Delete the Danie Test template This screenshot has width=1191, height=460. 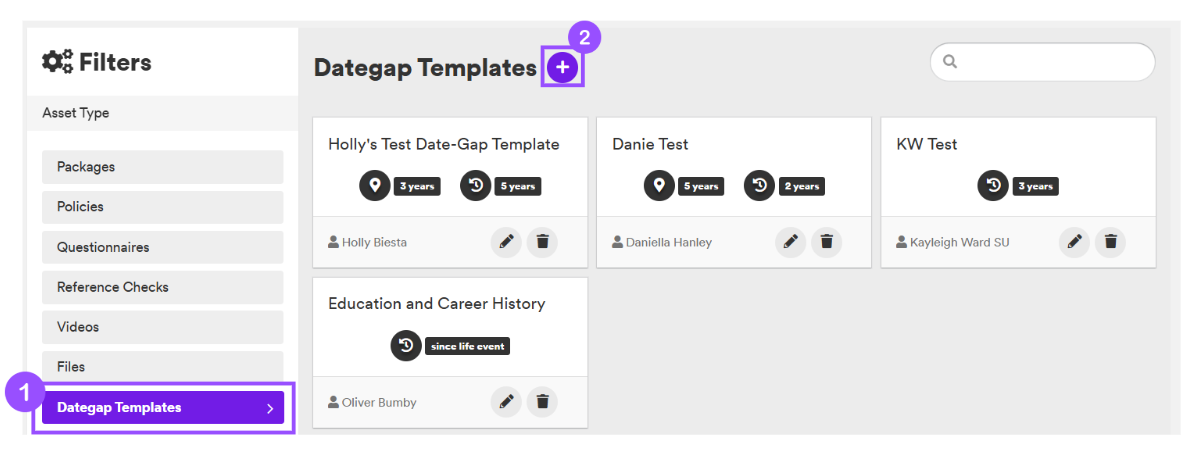826,242
